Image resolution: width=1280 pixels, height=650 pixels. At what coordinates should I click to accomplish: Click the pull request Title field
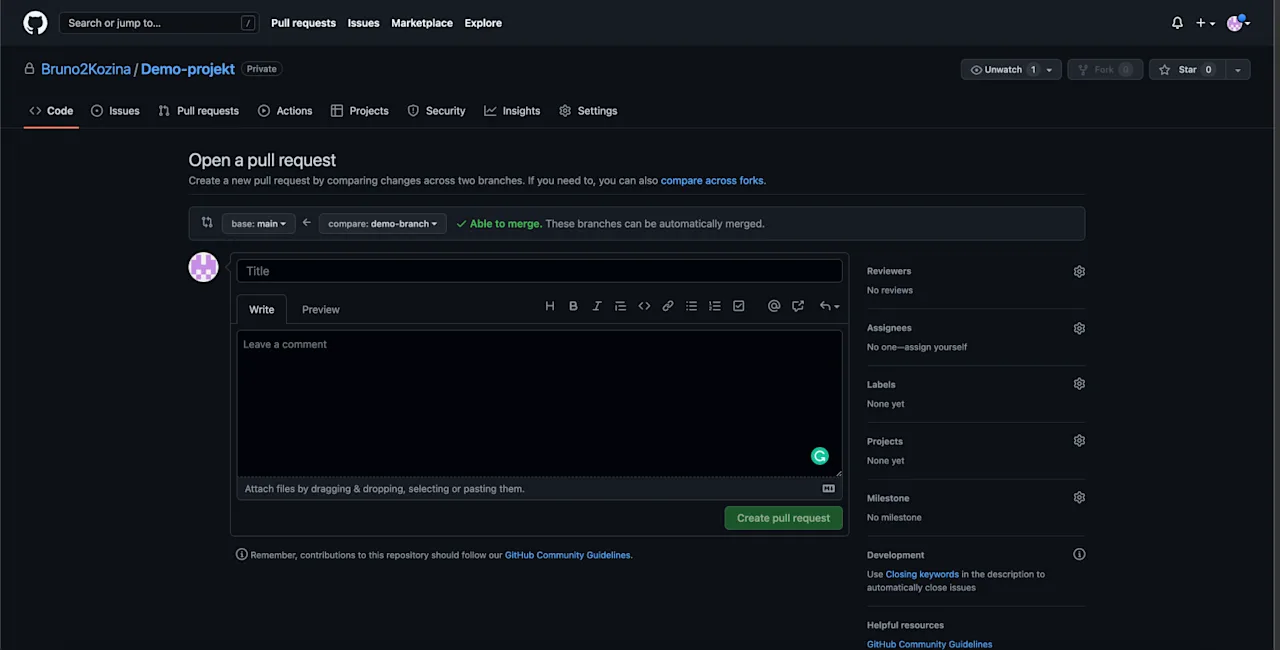point(540,271)
